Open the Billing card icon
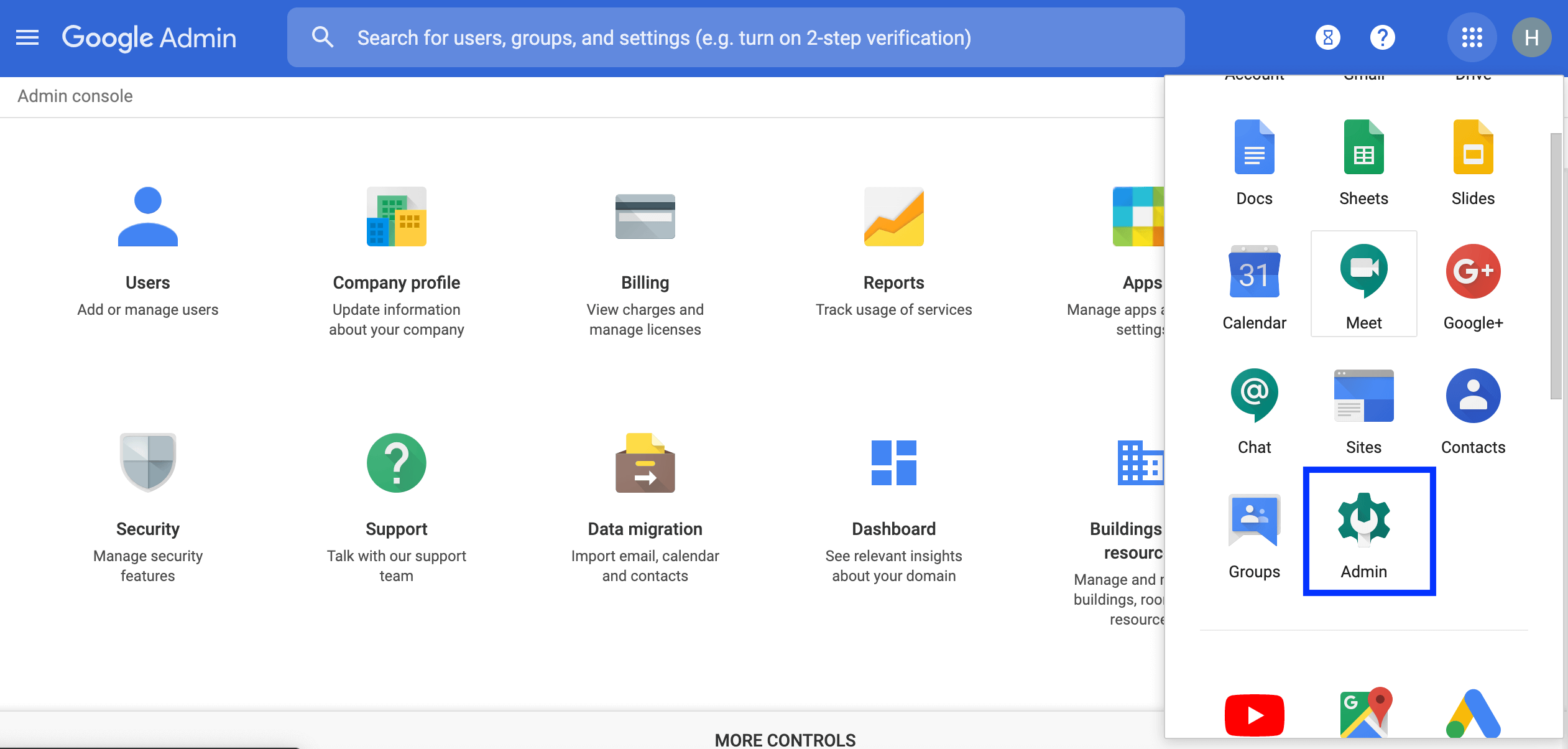Viewport: 1568px width, 749px height. [645, 216]
